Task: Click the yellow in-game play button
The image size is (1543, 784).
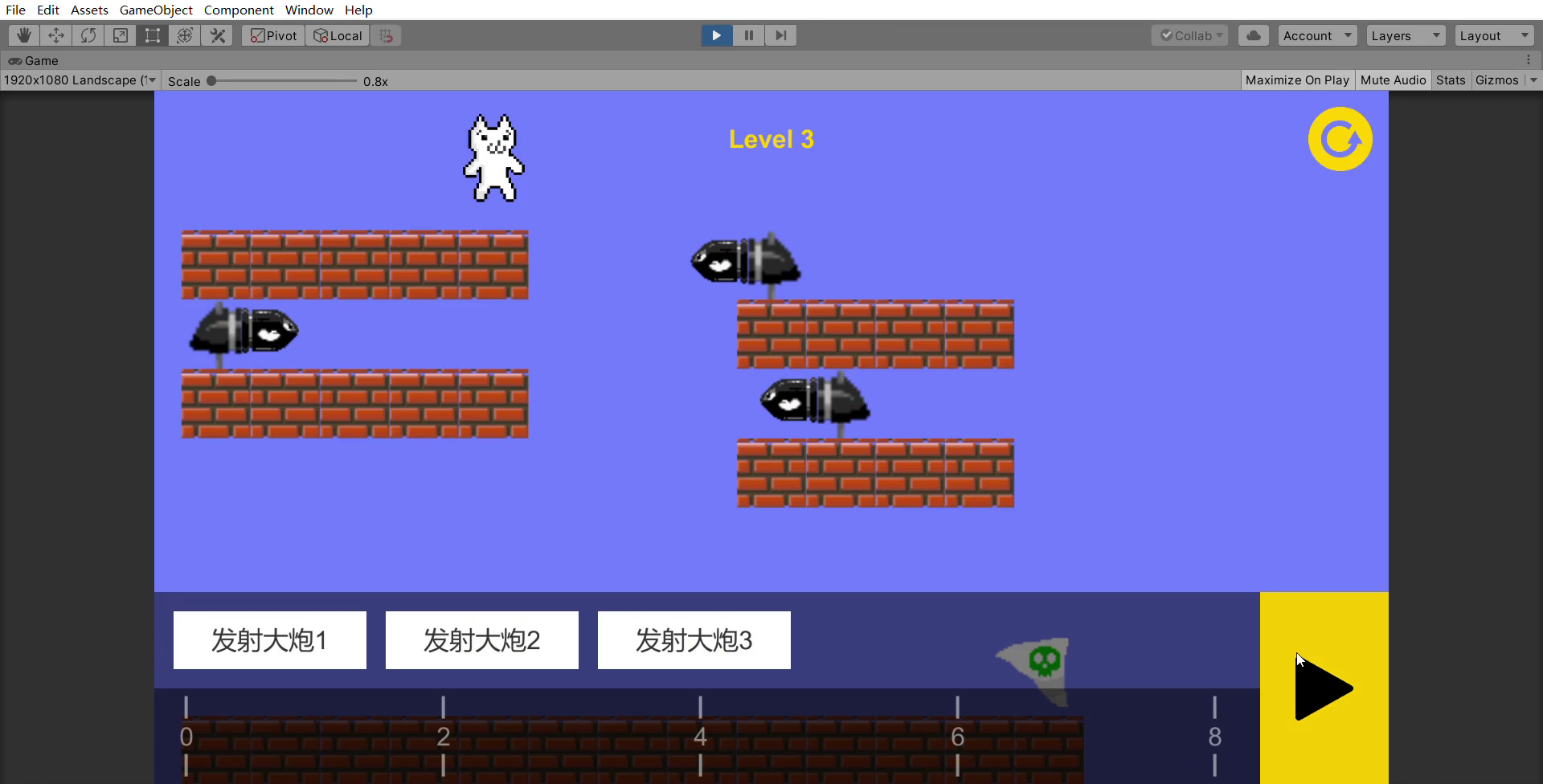Action: click(1324, 688)
